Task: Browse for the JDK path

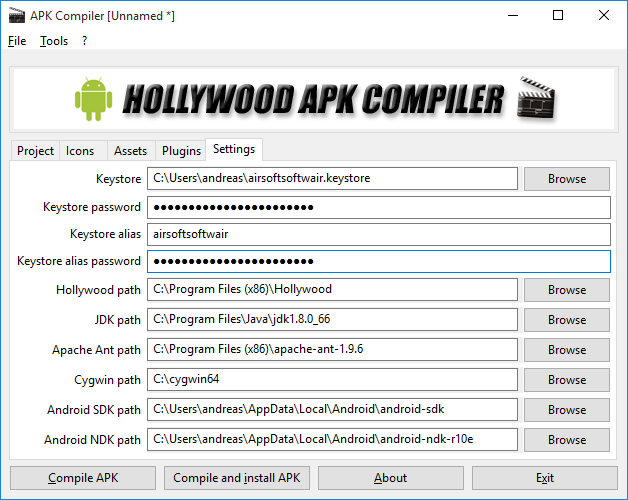Action: point(567,320)
